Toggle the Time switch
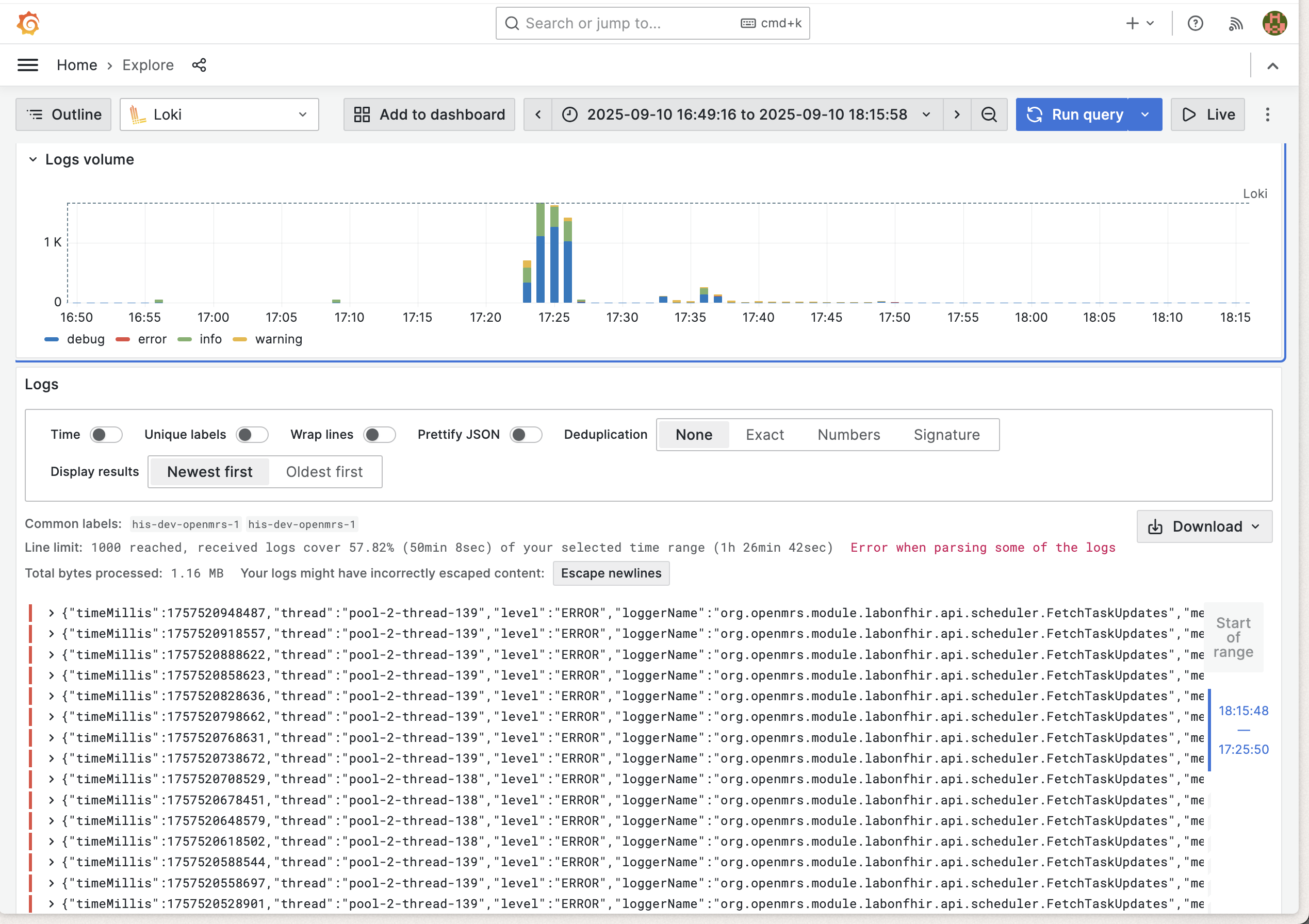This screenshot has height=924, width=1309. [x=106, y=434]
